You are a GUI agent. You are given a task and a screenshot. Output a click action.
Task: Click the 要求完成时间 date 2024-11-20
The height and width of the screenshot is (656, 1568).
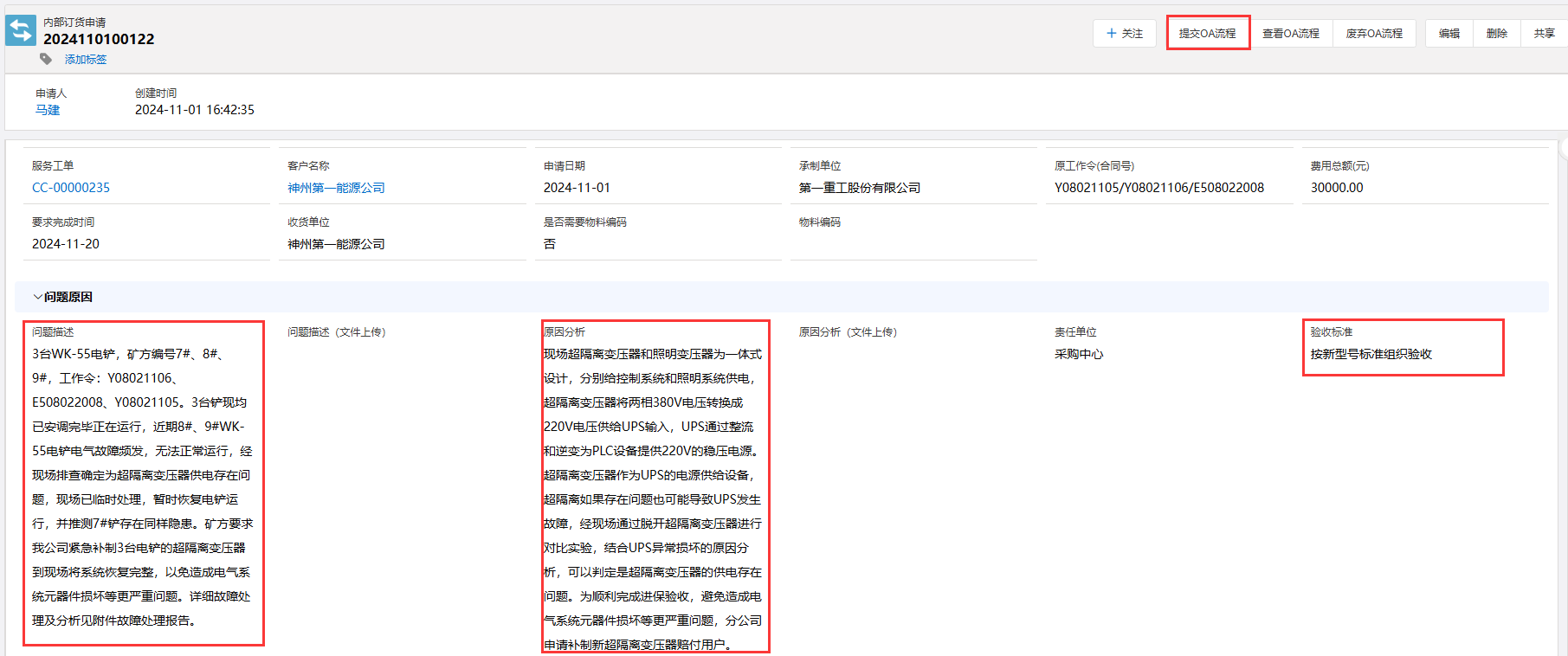pos(66,244)
